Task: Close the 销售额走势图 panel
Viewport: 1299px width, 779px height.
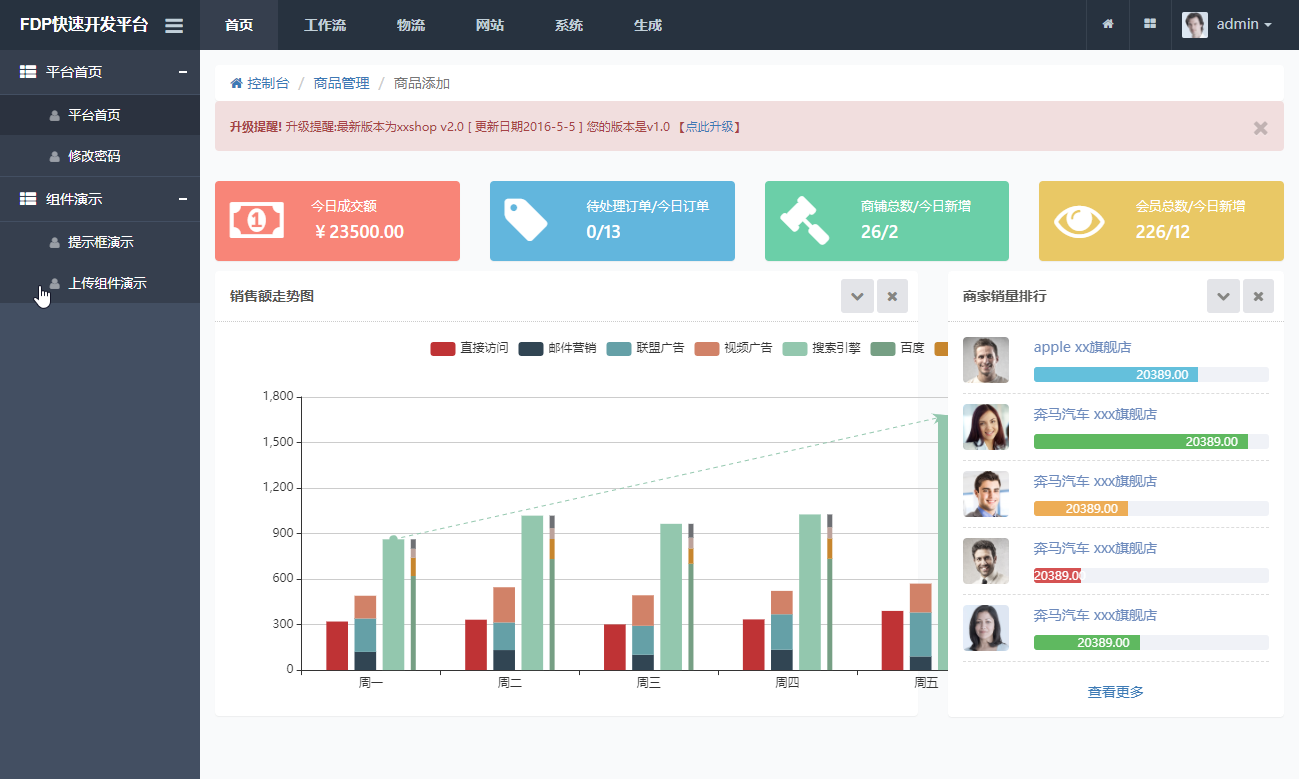Action: 892,296
